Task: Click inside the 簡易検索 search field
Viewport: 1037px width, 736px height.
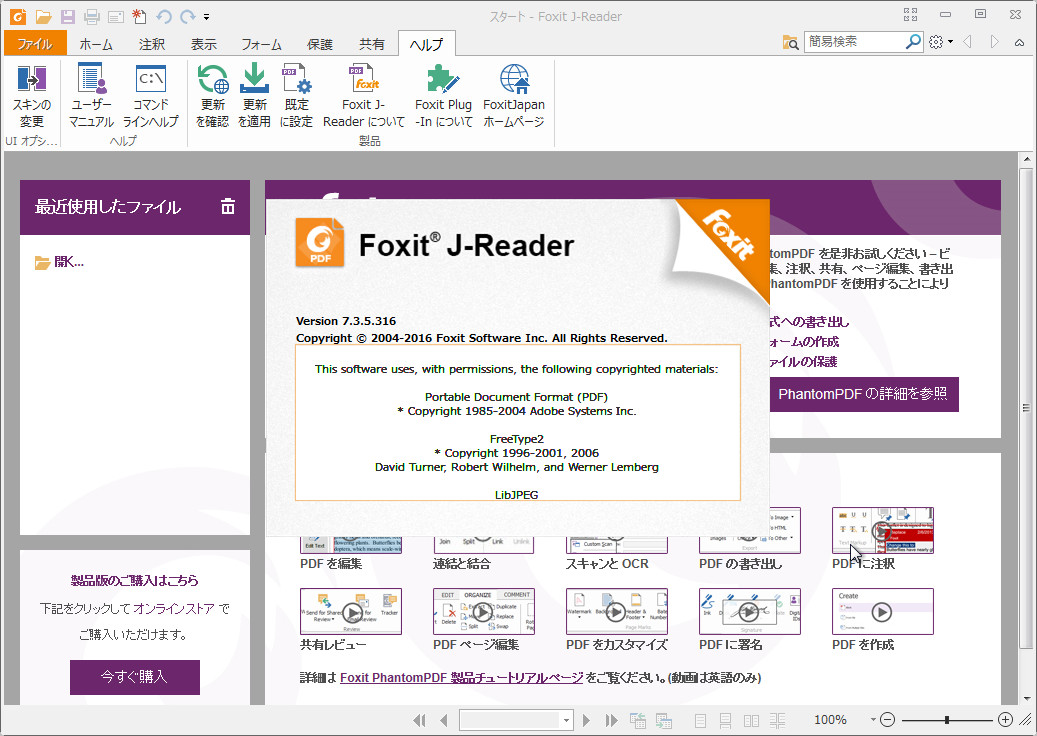Action: point(853,42)
